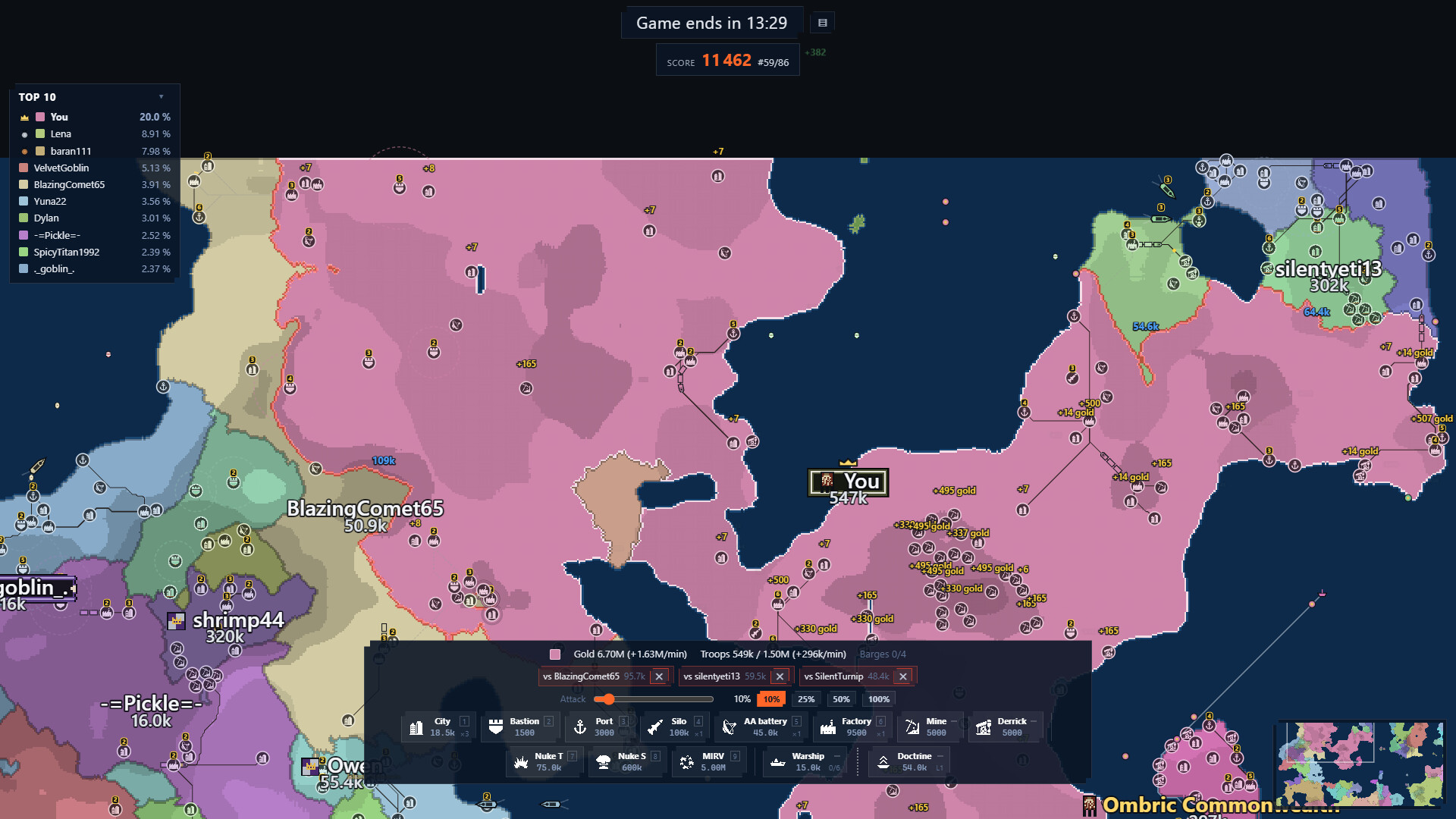Select VelvetGoblin in the leaderboard

pos(95,168)
